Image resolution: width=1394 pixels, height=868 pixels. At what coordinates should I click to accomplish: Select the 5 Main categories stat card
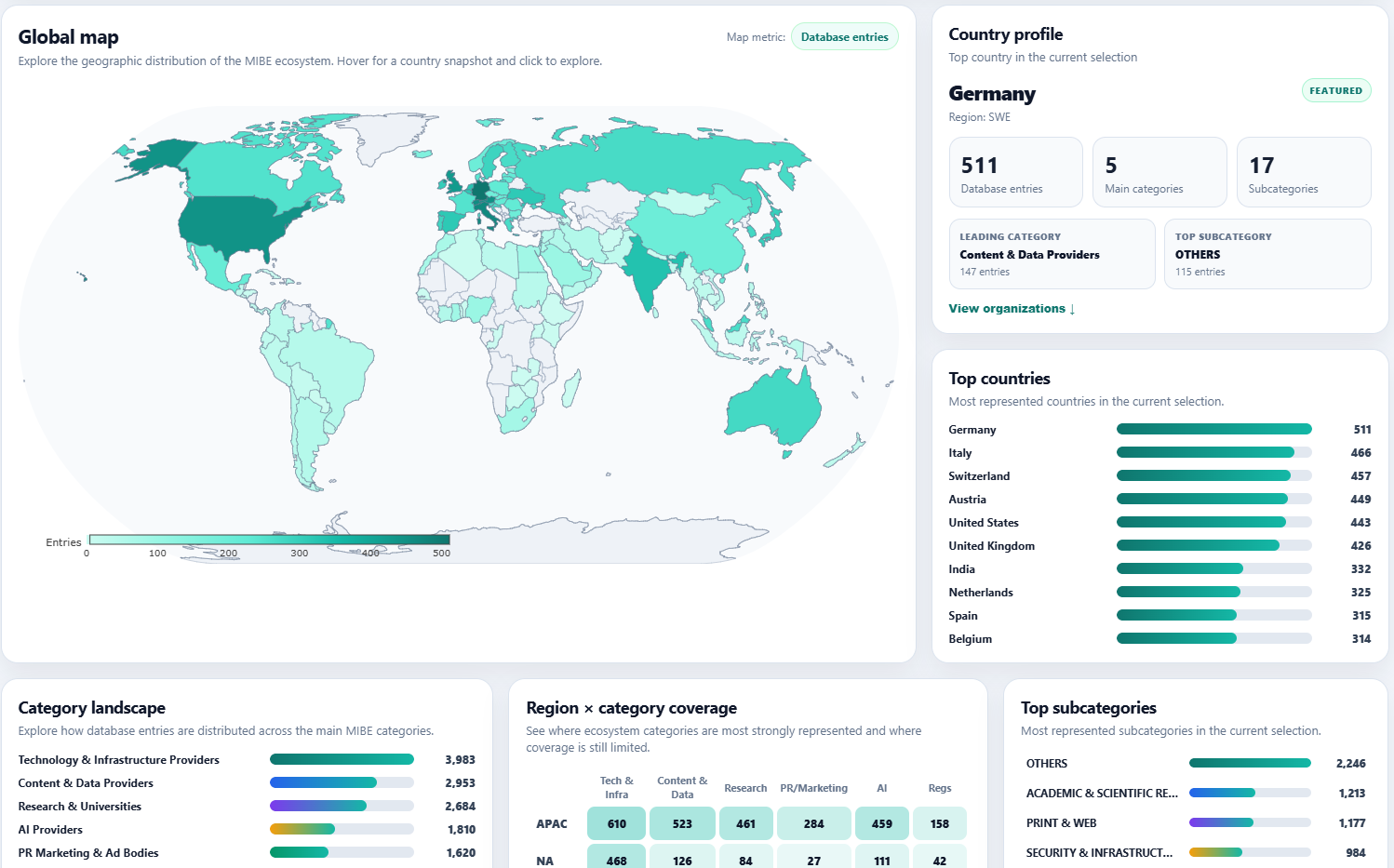[1159, 172]
